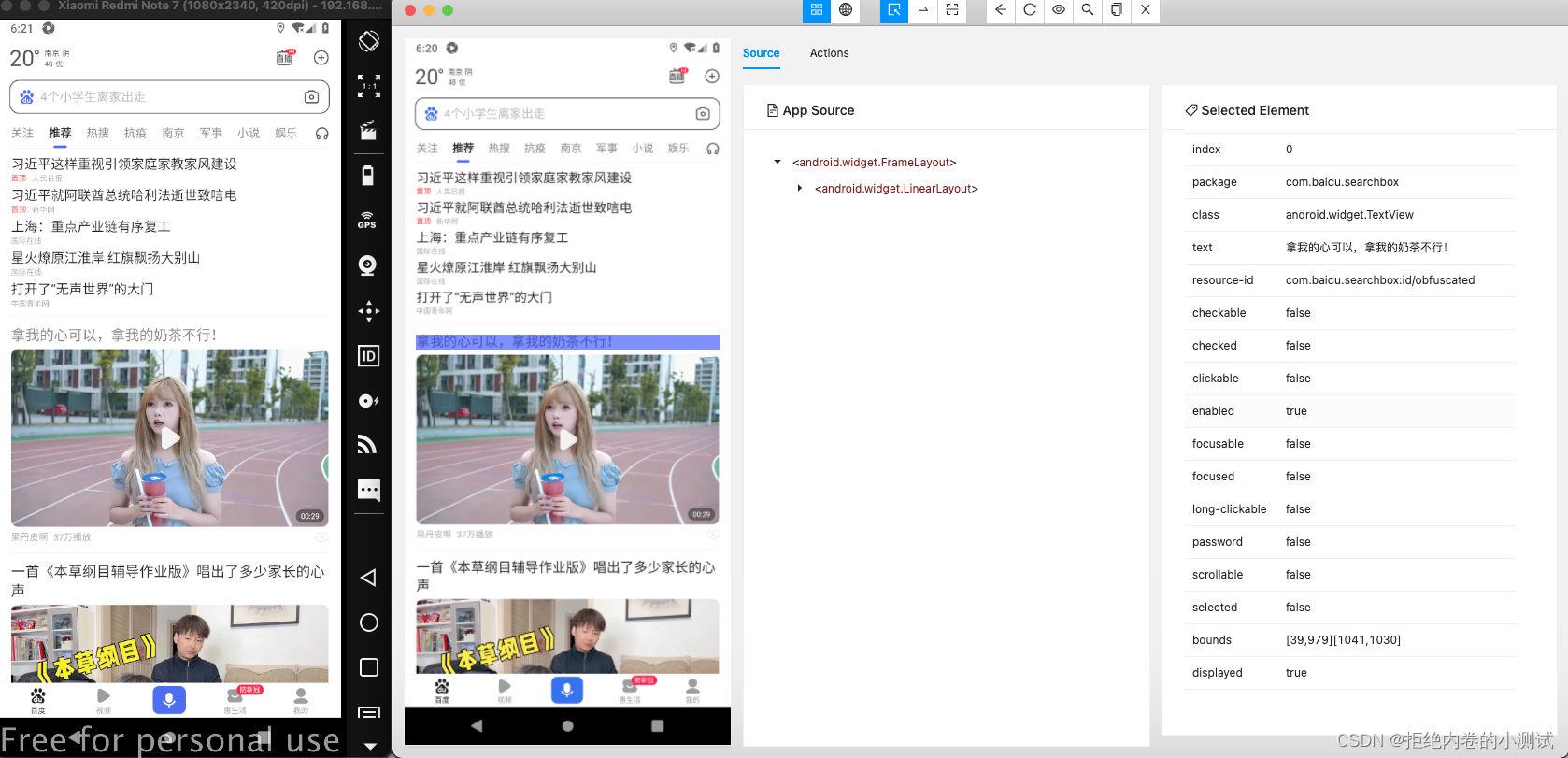Image resolution: width=1568 pixels, height=758 pixels.
Task: Activate Select Elements pointer tool
Action: (894, 9)
